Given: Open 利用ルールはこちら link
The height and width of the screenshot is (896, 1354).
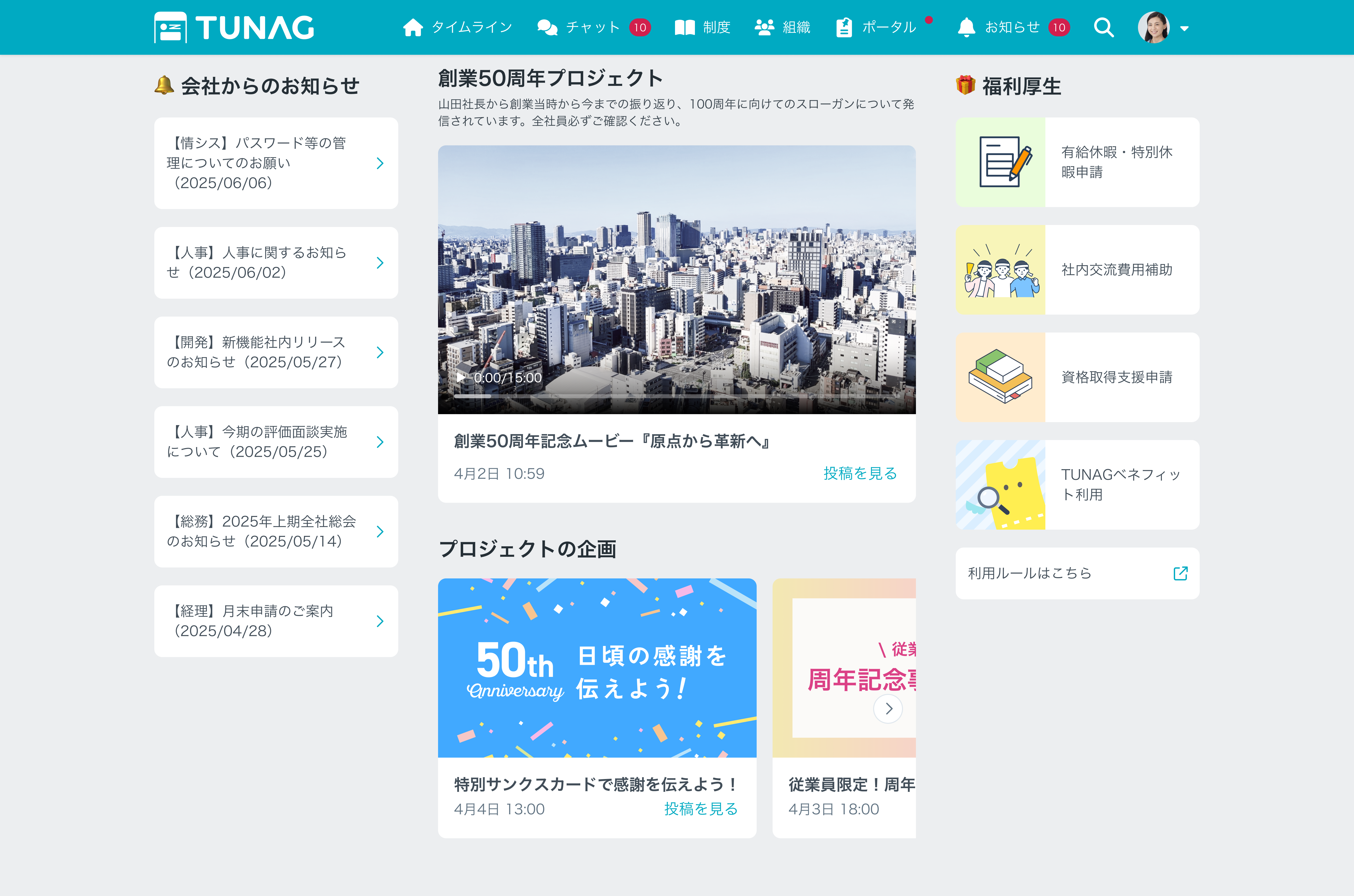Looking at the screenshot, I should pyautogui.click(x=1077, y=573).
